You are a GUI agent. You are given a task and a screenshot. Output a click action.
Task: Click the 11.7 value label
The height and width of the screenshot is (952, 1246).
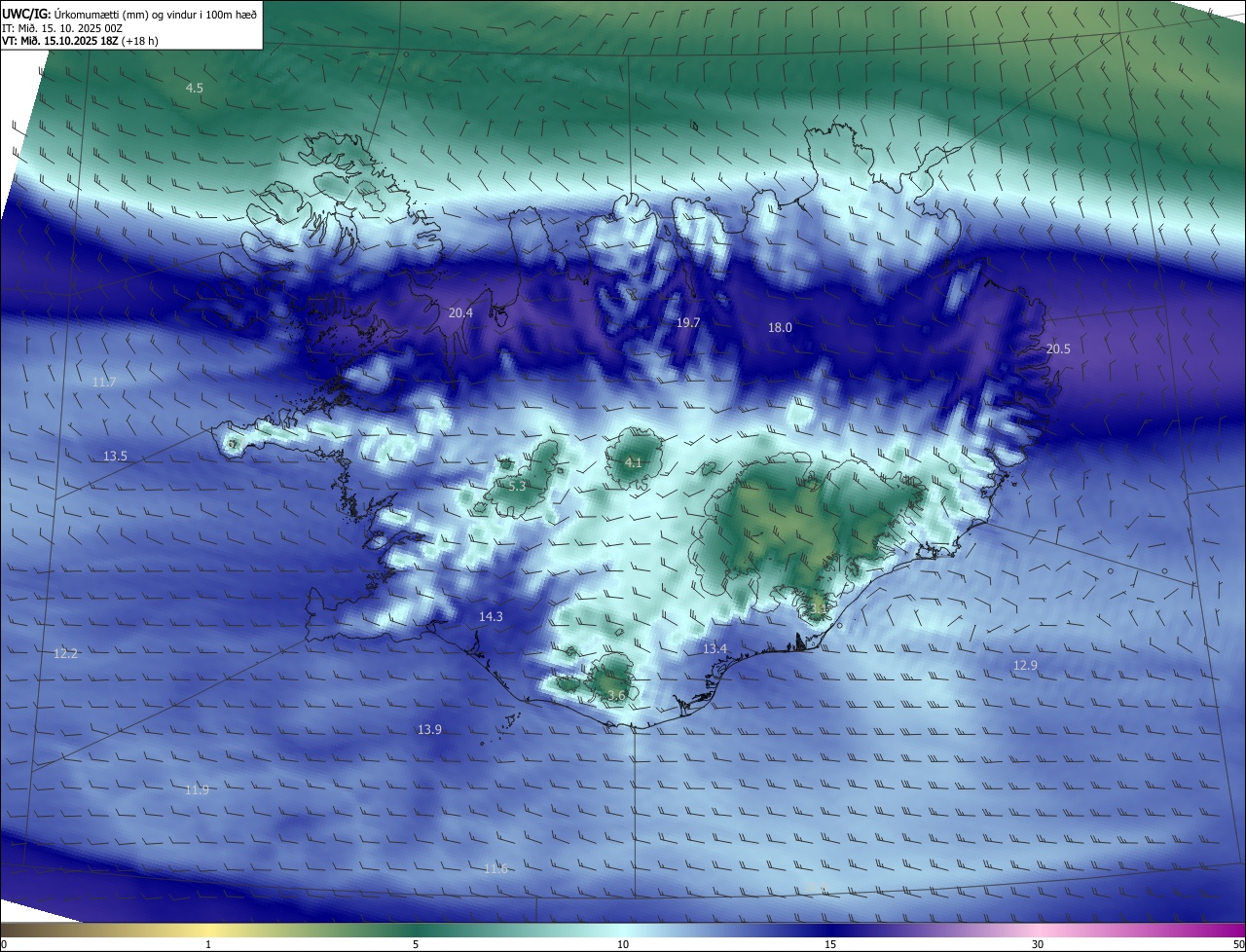(x=104, y=382)
